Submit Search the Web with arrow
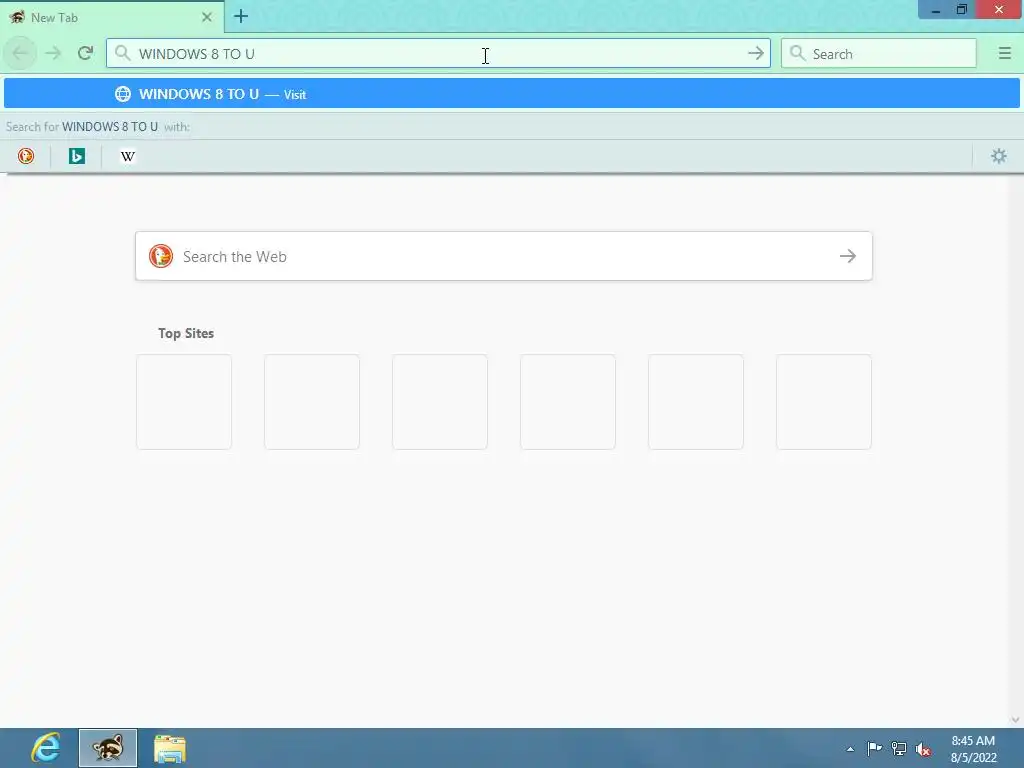Viewport: 1024px width, 768px height. coord(848,256)
